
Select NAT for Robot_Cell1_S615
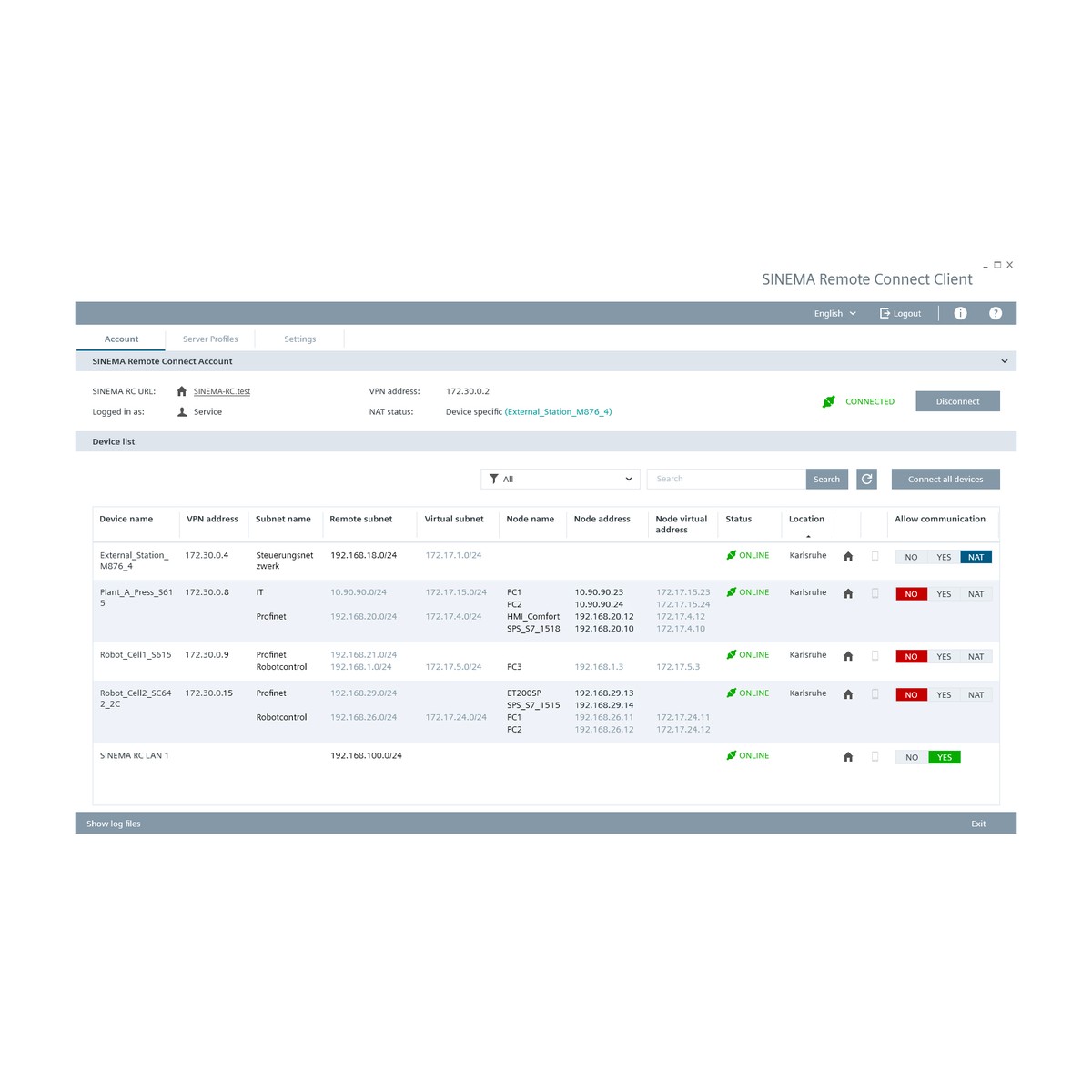pyautogui.click(x=976, y=656)
